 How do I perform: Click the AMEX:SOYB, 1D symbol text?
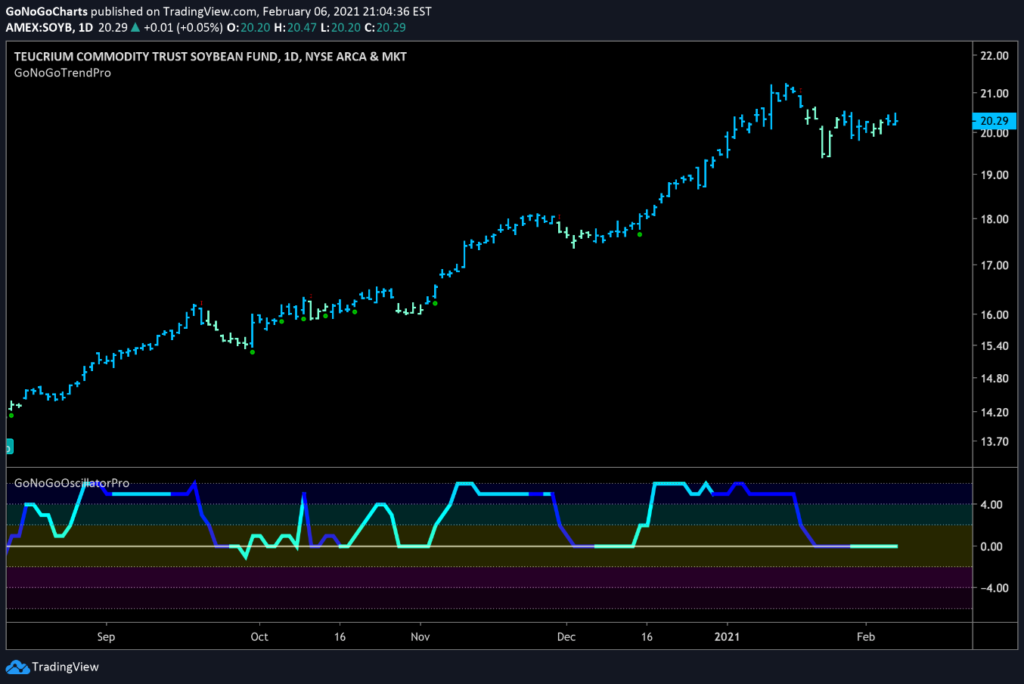(49, 27)
